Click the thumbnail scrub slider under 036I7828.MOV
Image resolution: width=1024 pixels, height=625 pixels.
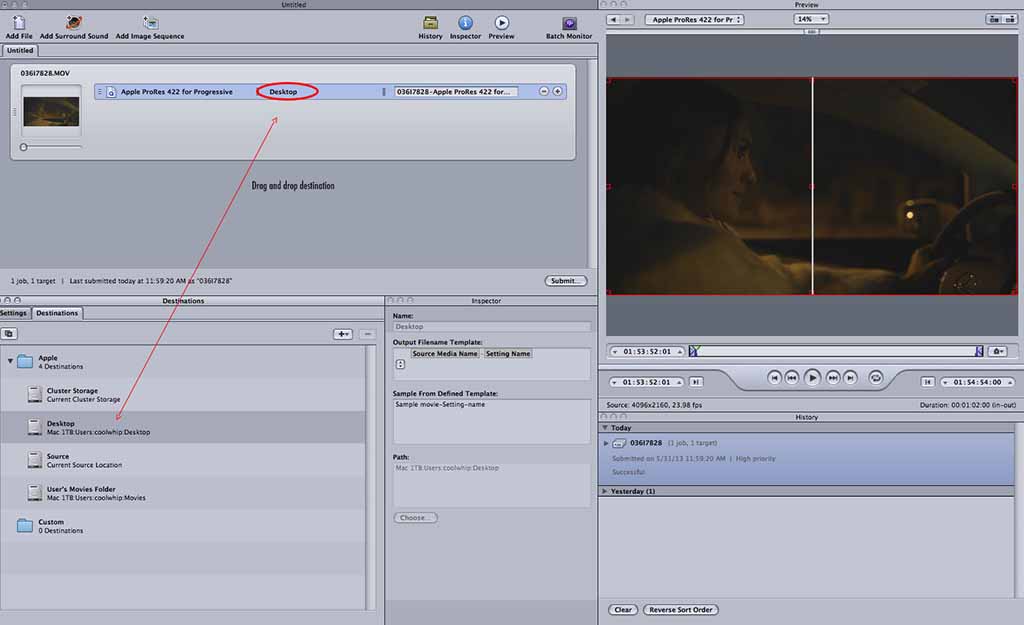24,147
